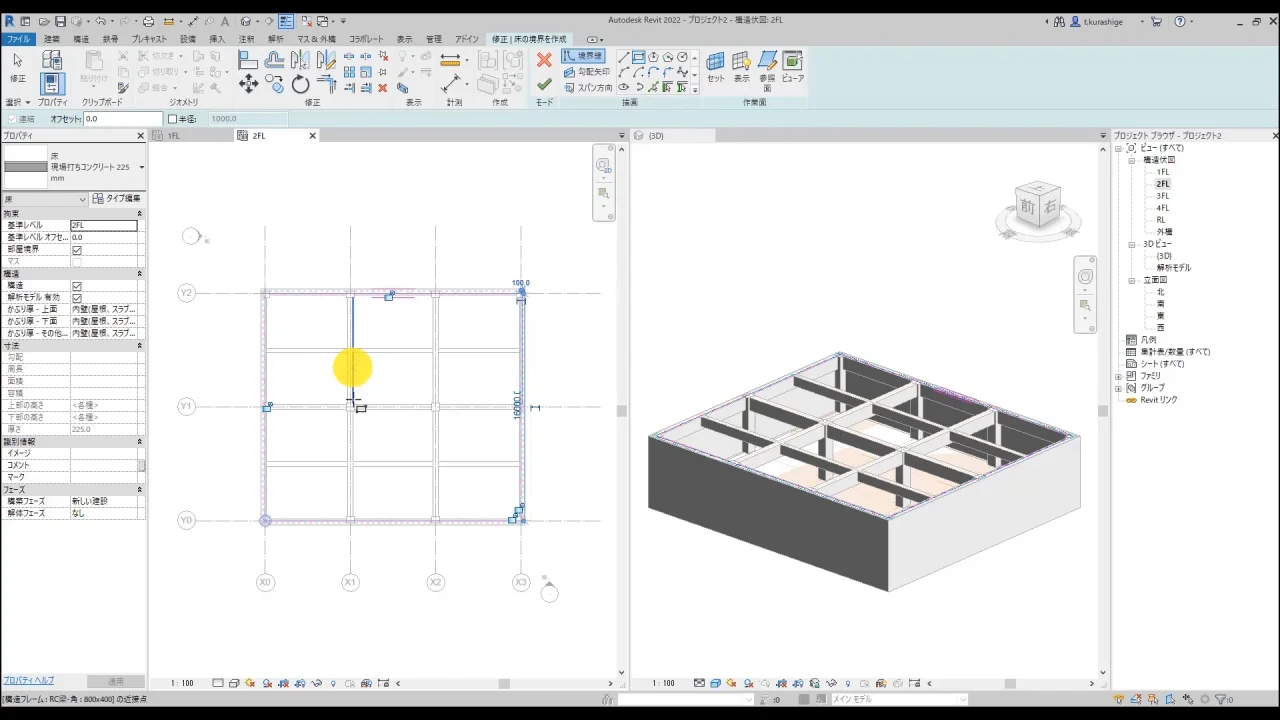Select the スパン方向 span direction tool
The height and width of the screenshot is (720, 1280).
point(587,88)
